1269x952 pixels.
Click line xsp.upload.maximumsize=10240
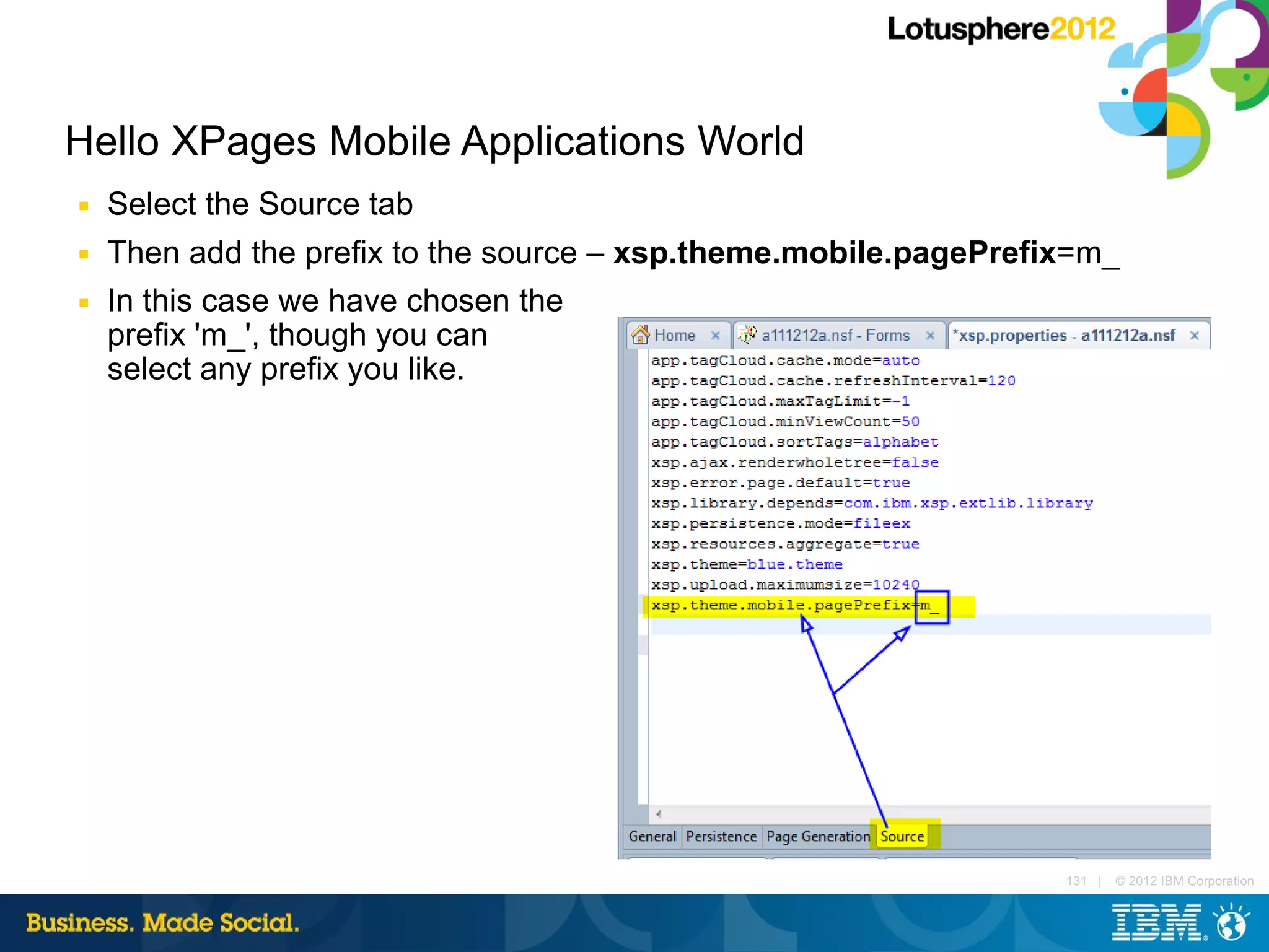coord(785,585)
